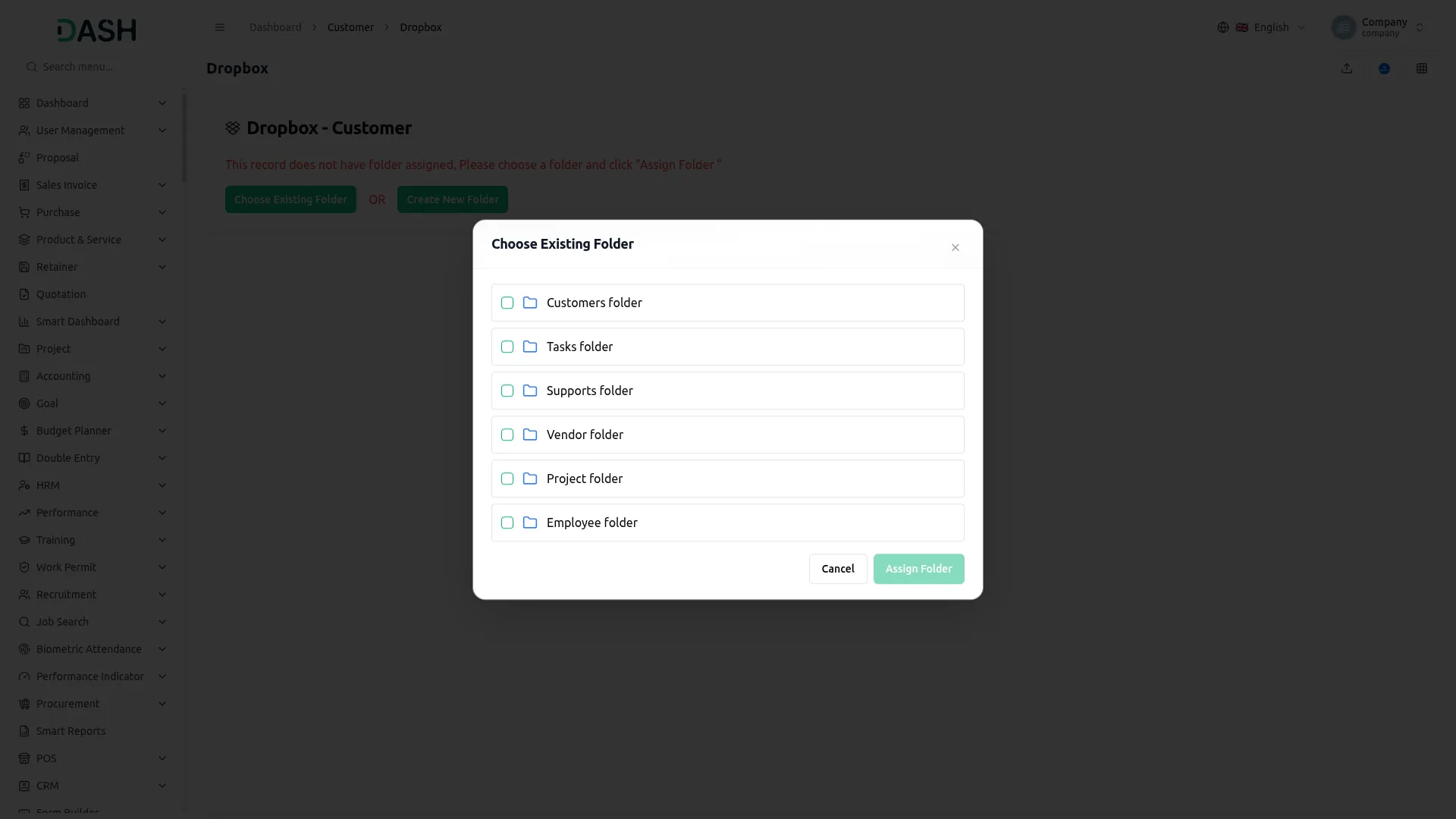Click the Create New Folder button

(453, 199)
